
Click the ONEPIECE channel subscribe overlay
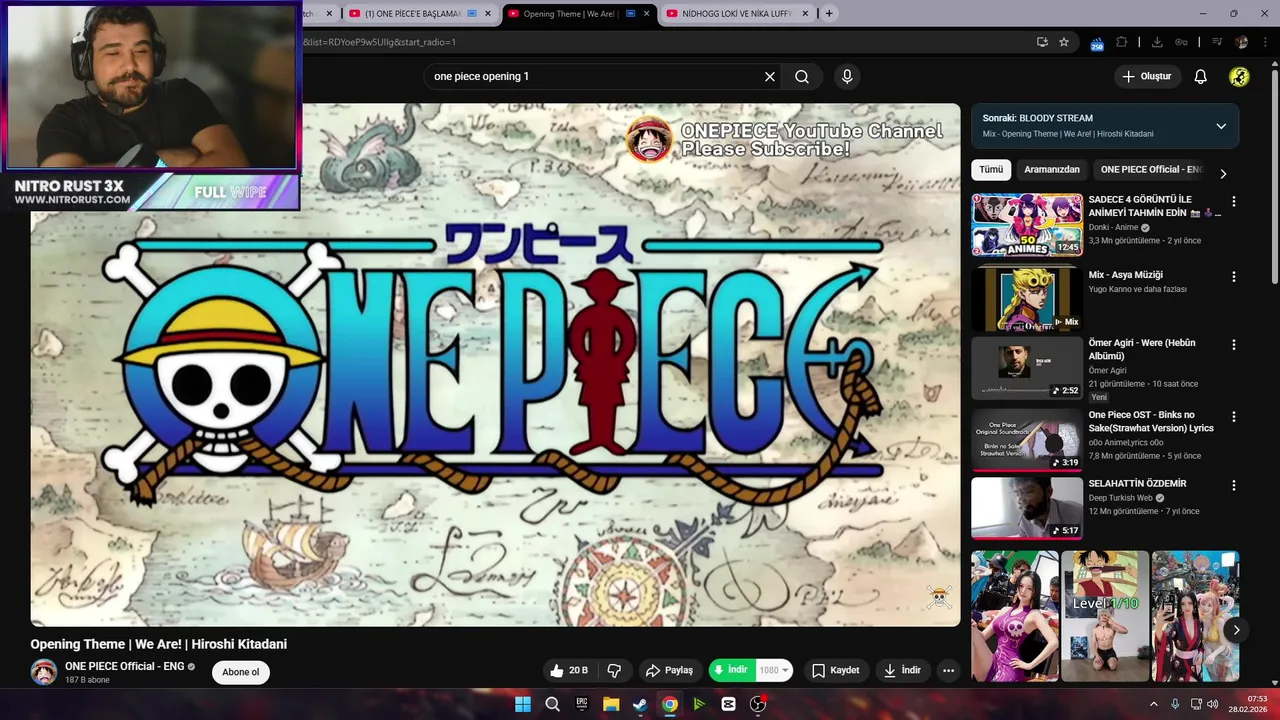(785, 140)
